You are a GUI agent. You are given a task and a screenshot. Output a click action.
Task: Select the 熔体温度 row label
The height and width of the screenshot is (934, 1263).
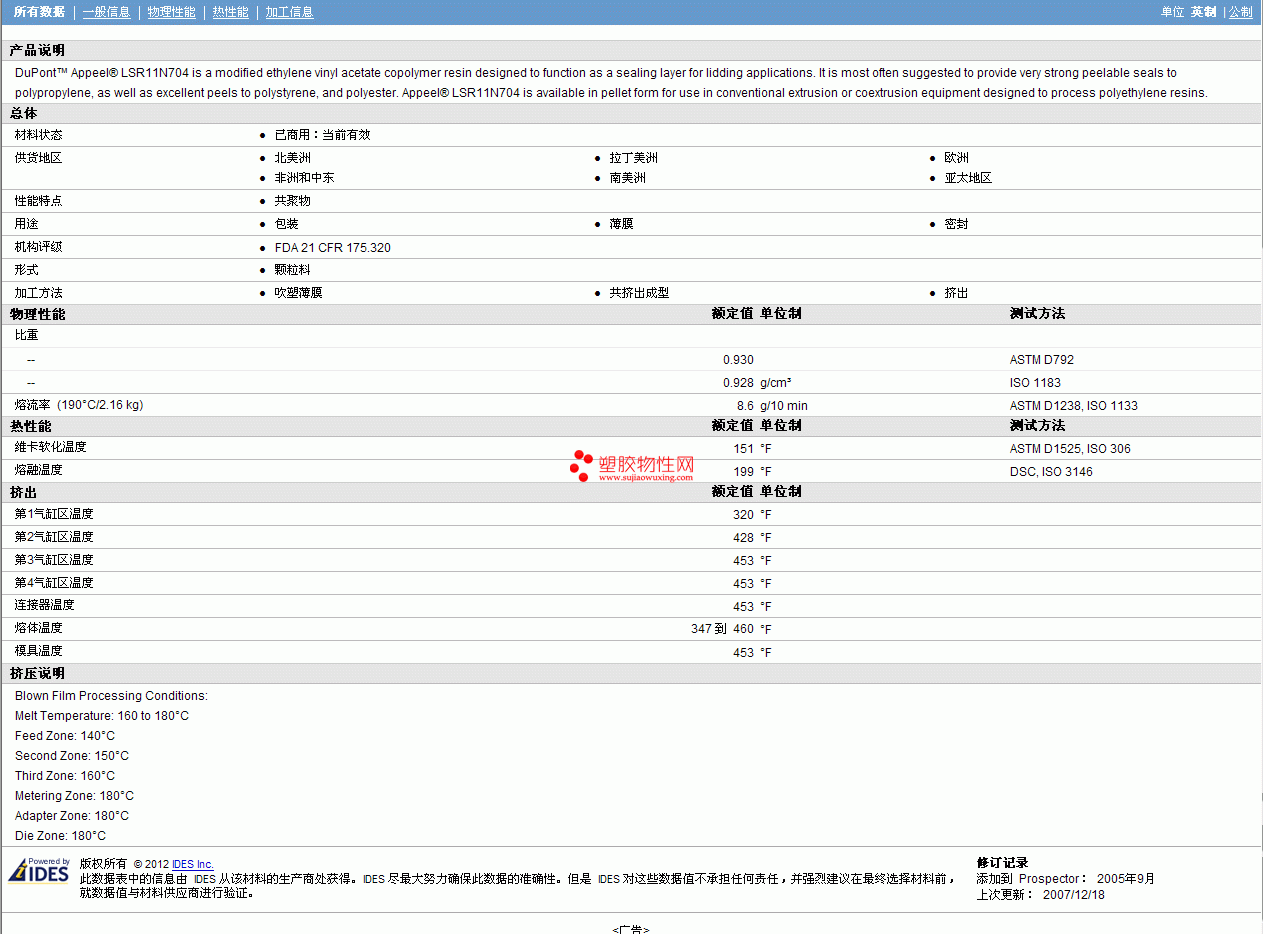coord(38,628)
